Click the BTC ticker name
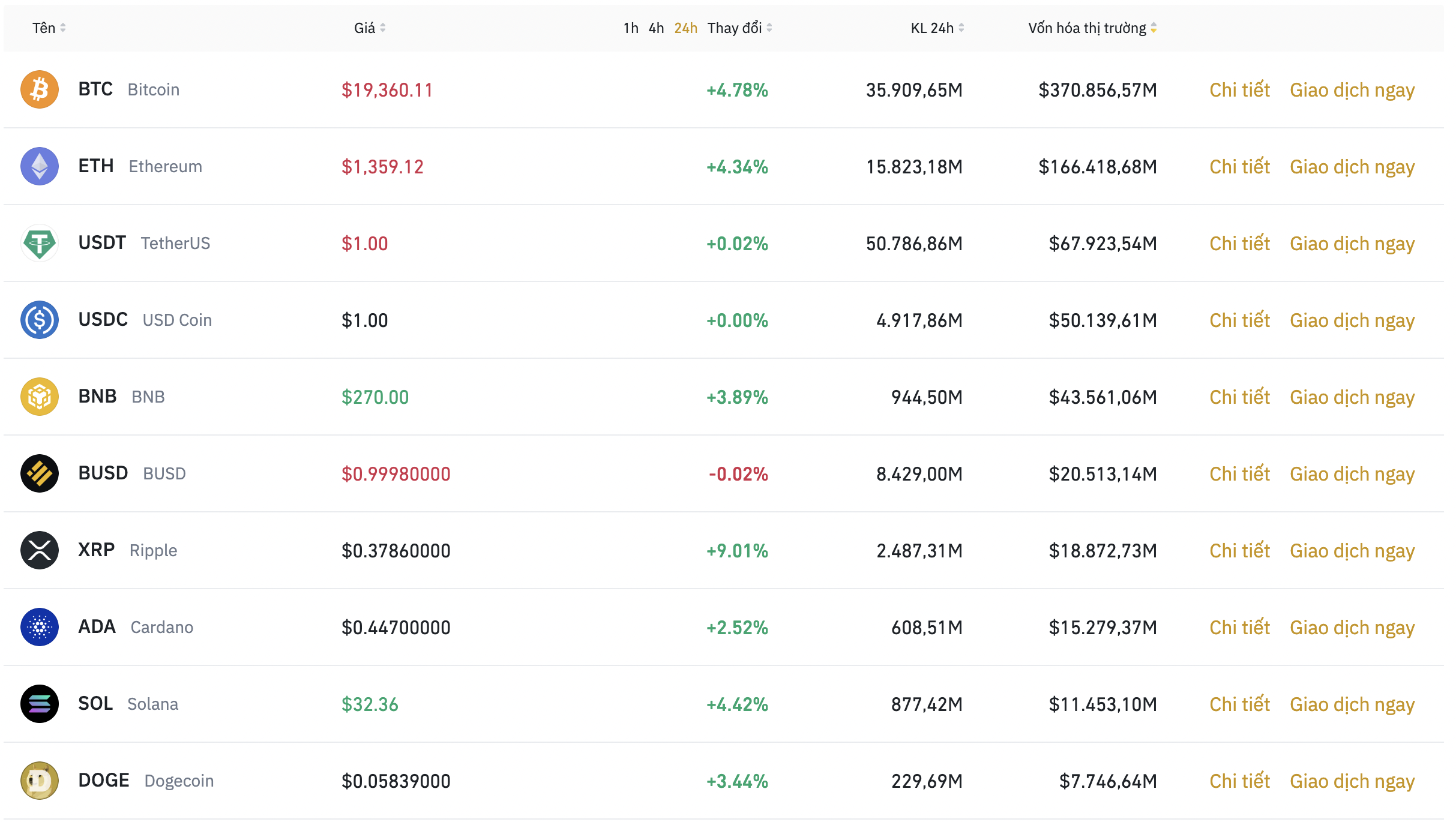Viewport: 1456px width, 822px height. (x=95, y=89)
